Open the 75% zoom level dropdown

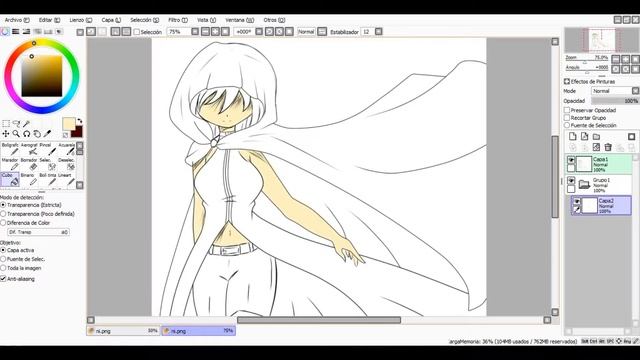point(195,31)
